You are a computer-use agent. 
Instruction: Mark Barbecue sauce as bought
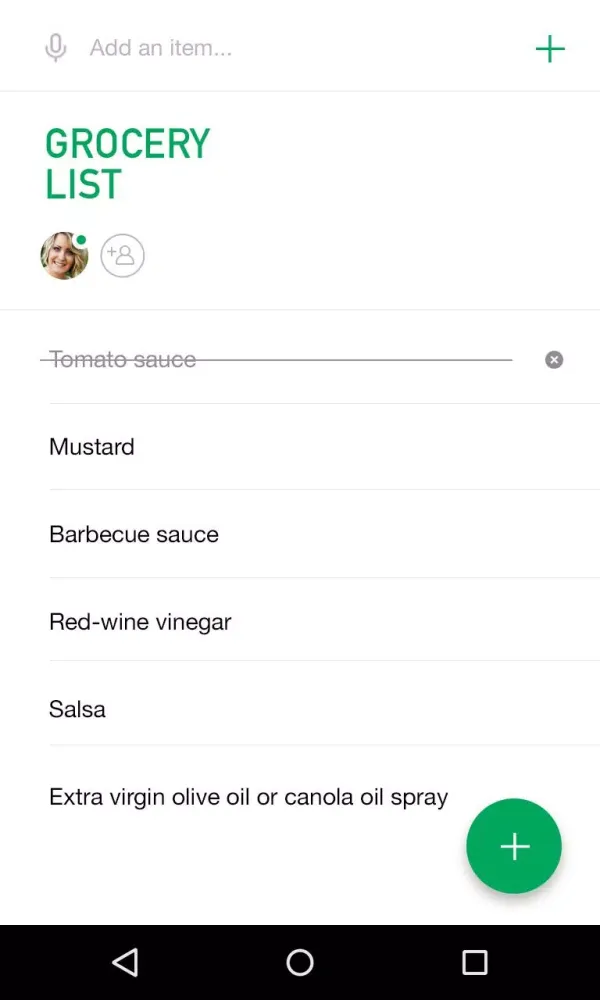134,534
